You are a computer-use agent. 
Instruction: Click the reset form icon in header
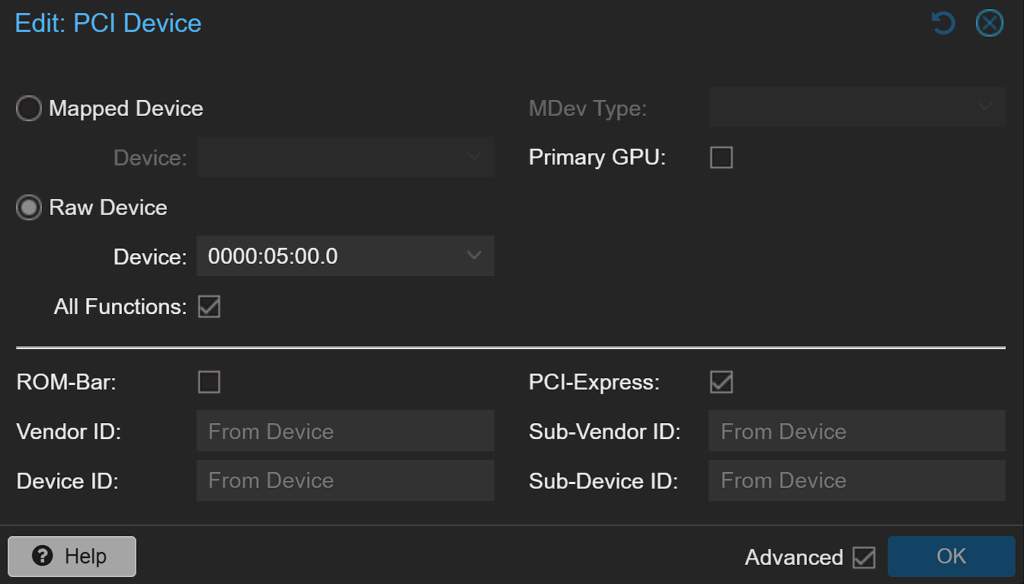tap(943, 23)
